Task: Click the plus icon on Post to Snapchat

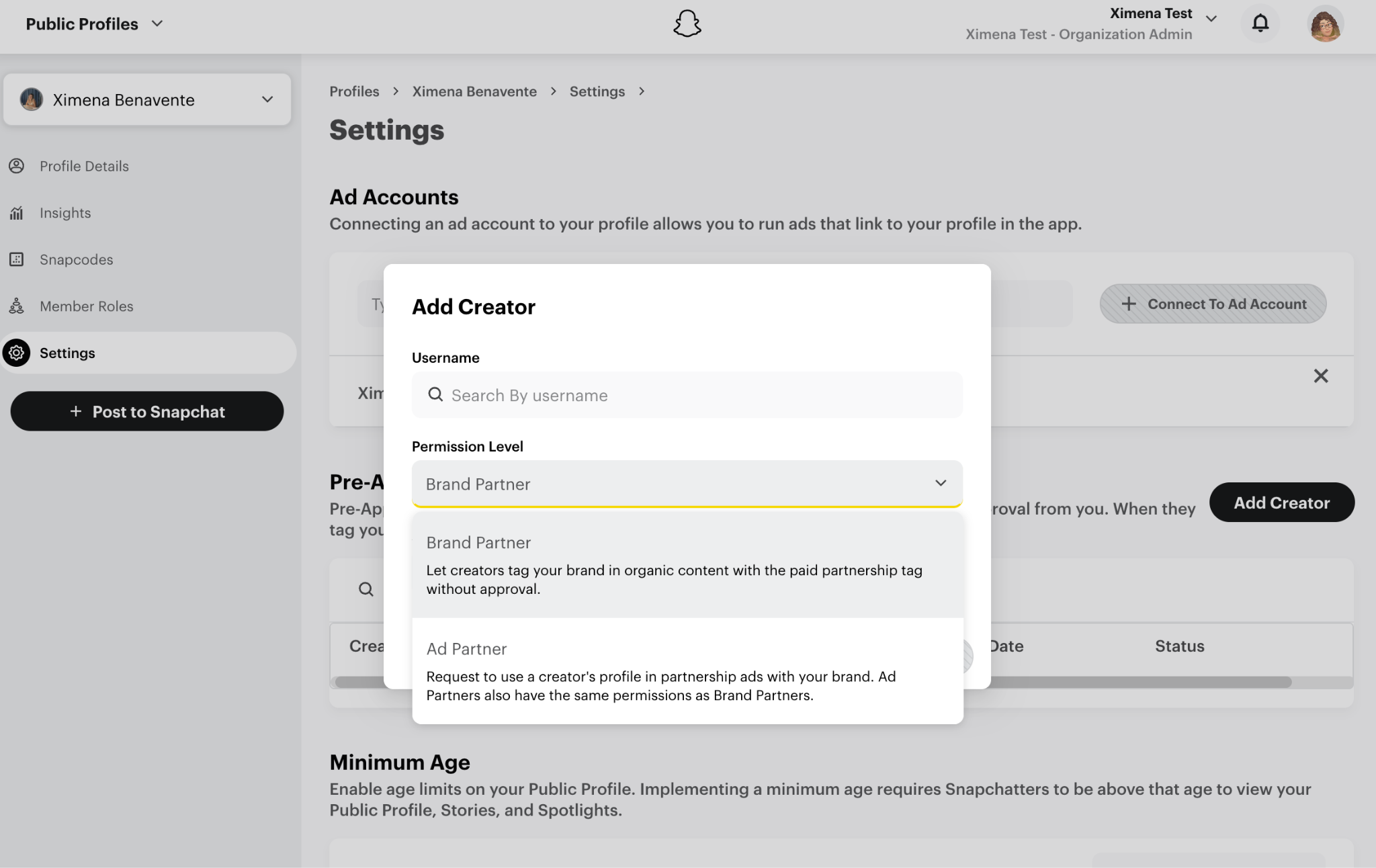Action: click(x=76, y=411)
